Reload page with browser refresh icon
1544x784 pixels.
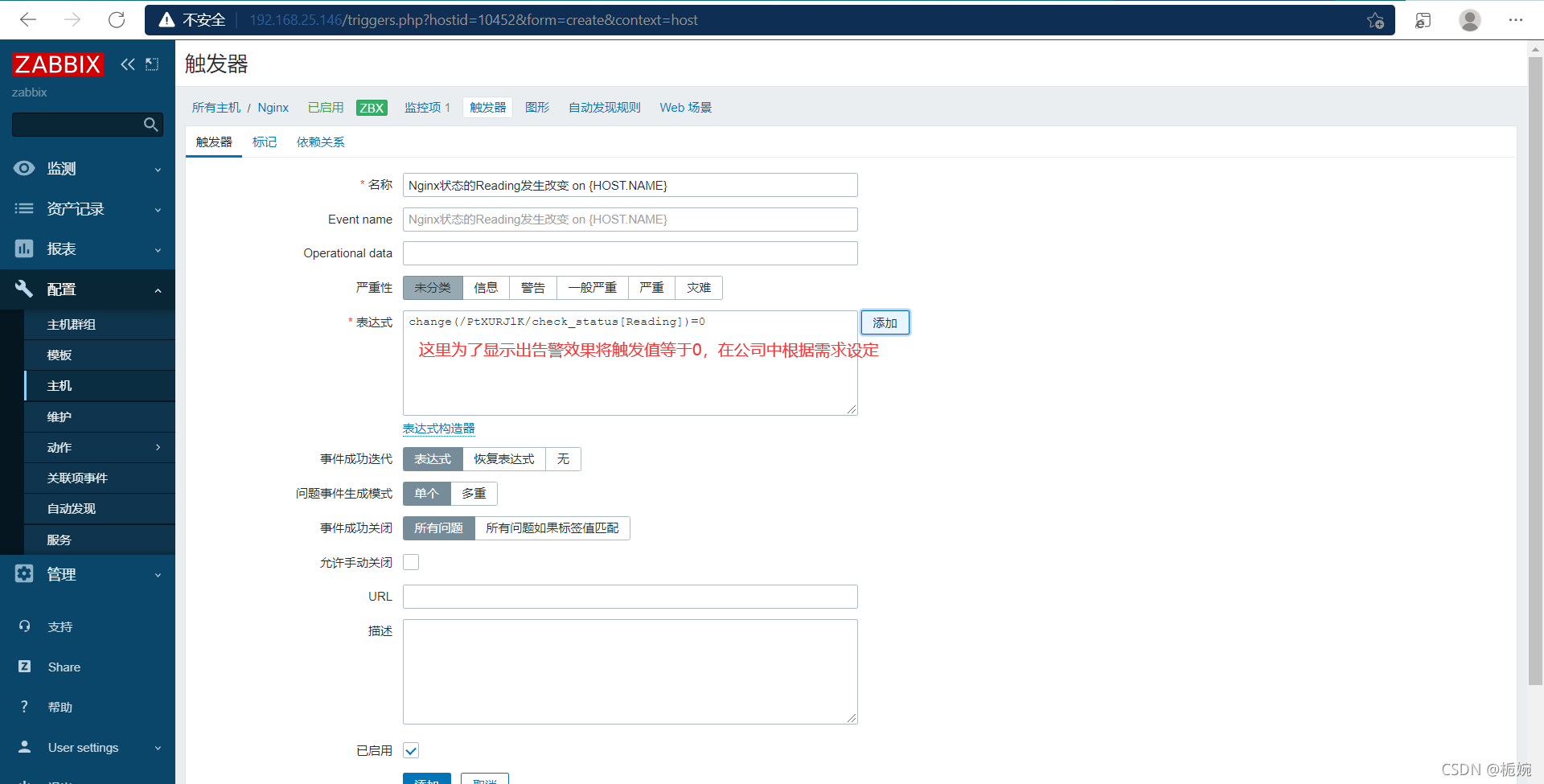(117, 19)
